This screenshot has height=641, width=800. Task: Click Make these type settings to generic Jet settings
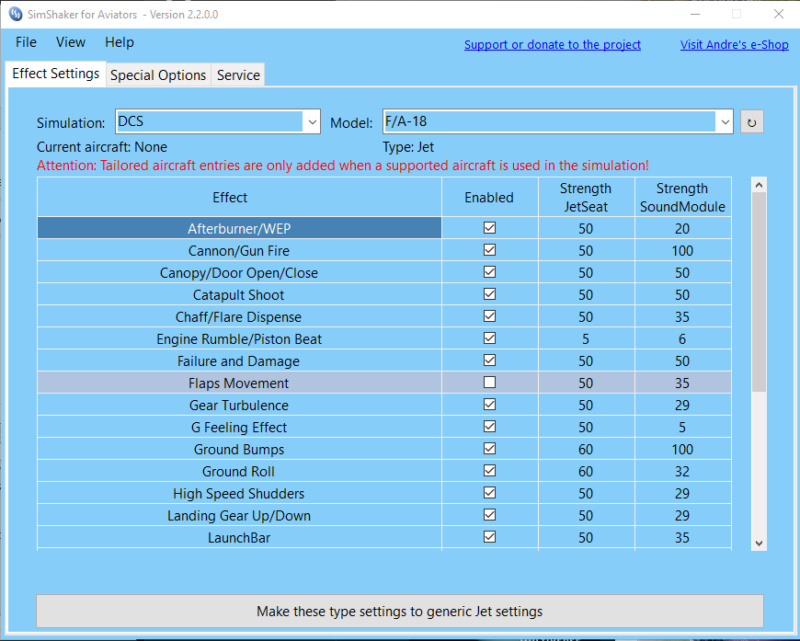(x=399, y=611)
